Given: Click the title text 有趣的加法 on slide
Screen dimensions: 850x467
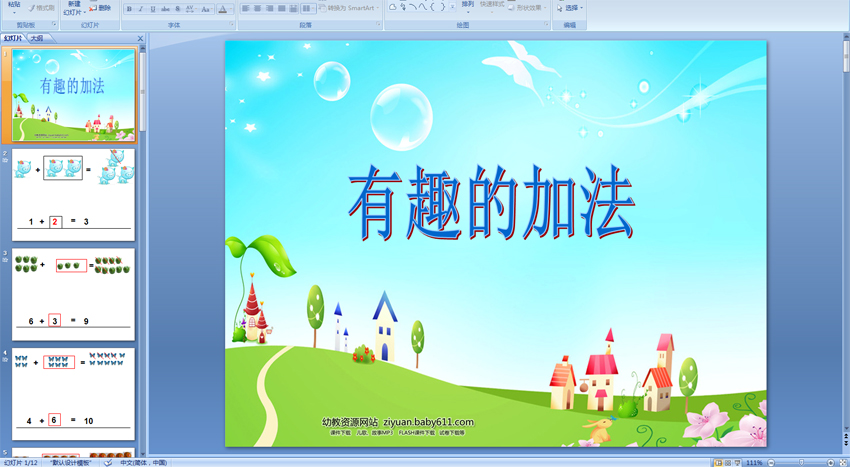Looking at the screenshot, I should [x=491, y=205].
